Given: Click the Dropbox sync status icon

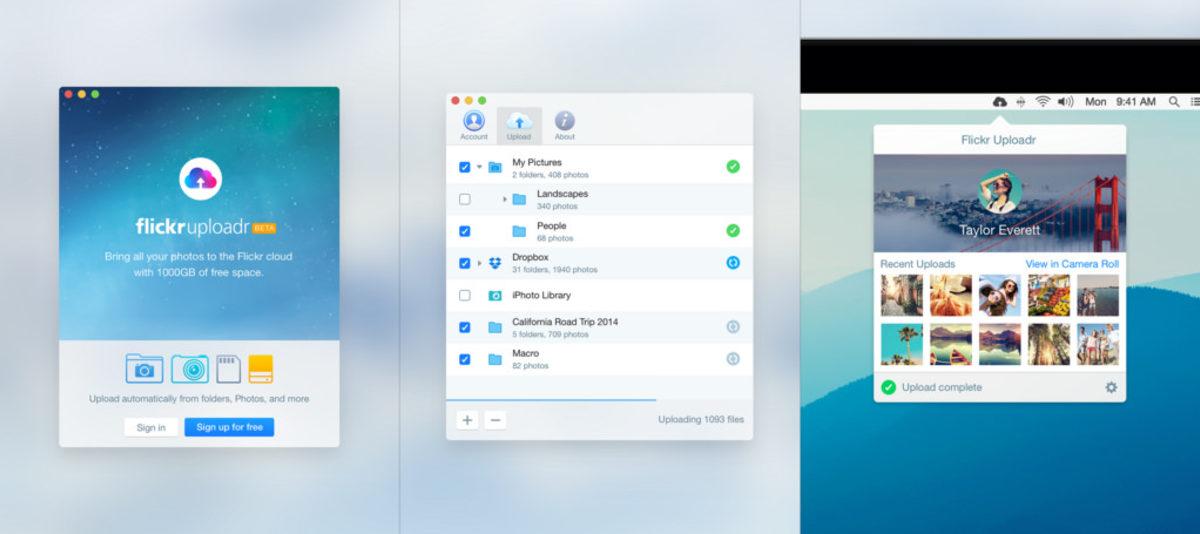Looking at the screenshot, I should tap(733, 263).
